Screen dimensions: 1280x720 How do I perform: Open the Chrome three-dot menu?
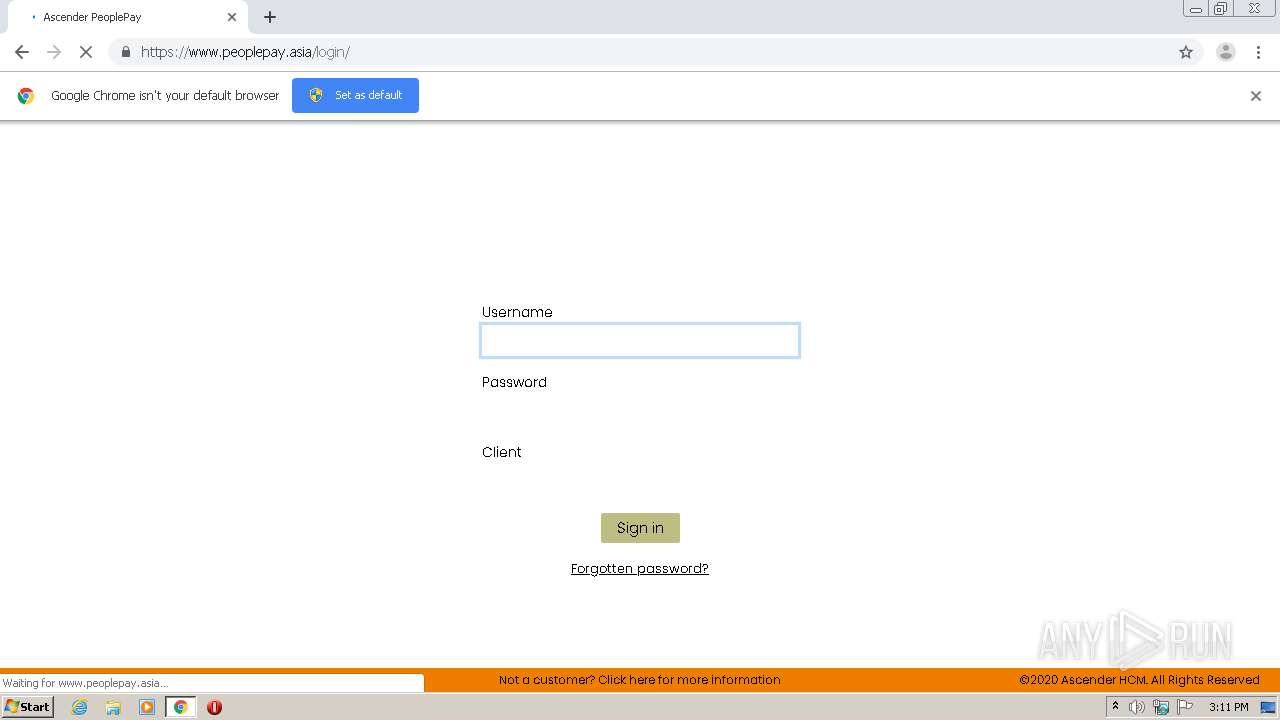(x=1259, y=52)
